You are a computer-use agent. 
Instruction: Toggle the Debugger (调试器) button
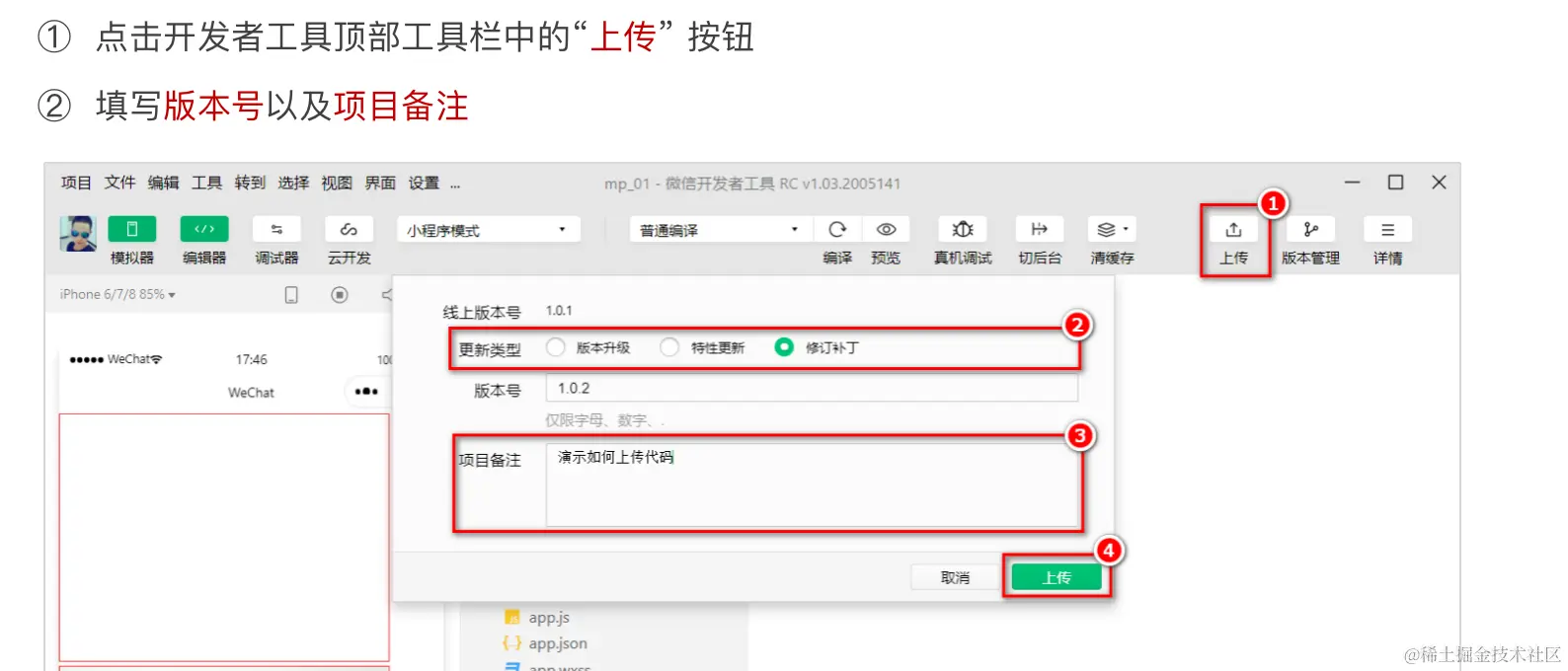[x=276, y=229]
